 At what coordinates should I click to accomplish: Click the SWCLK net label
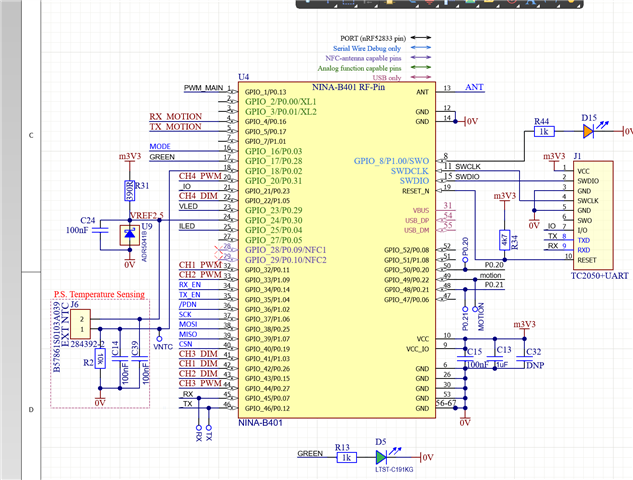click(468, 166)
